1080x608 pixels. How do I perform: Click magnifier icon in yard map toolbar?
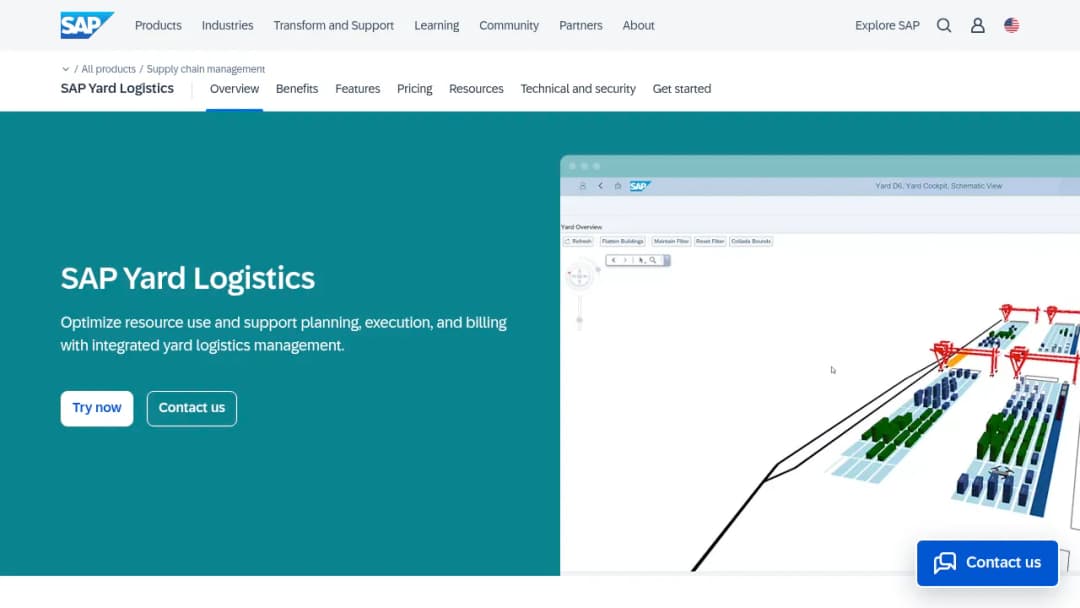pyautogui.click(x=653, y=260)
